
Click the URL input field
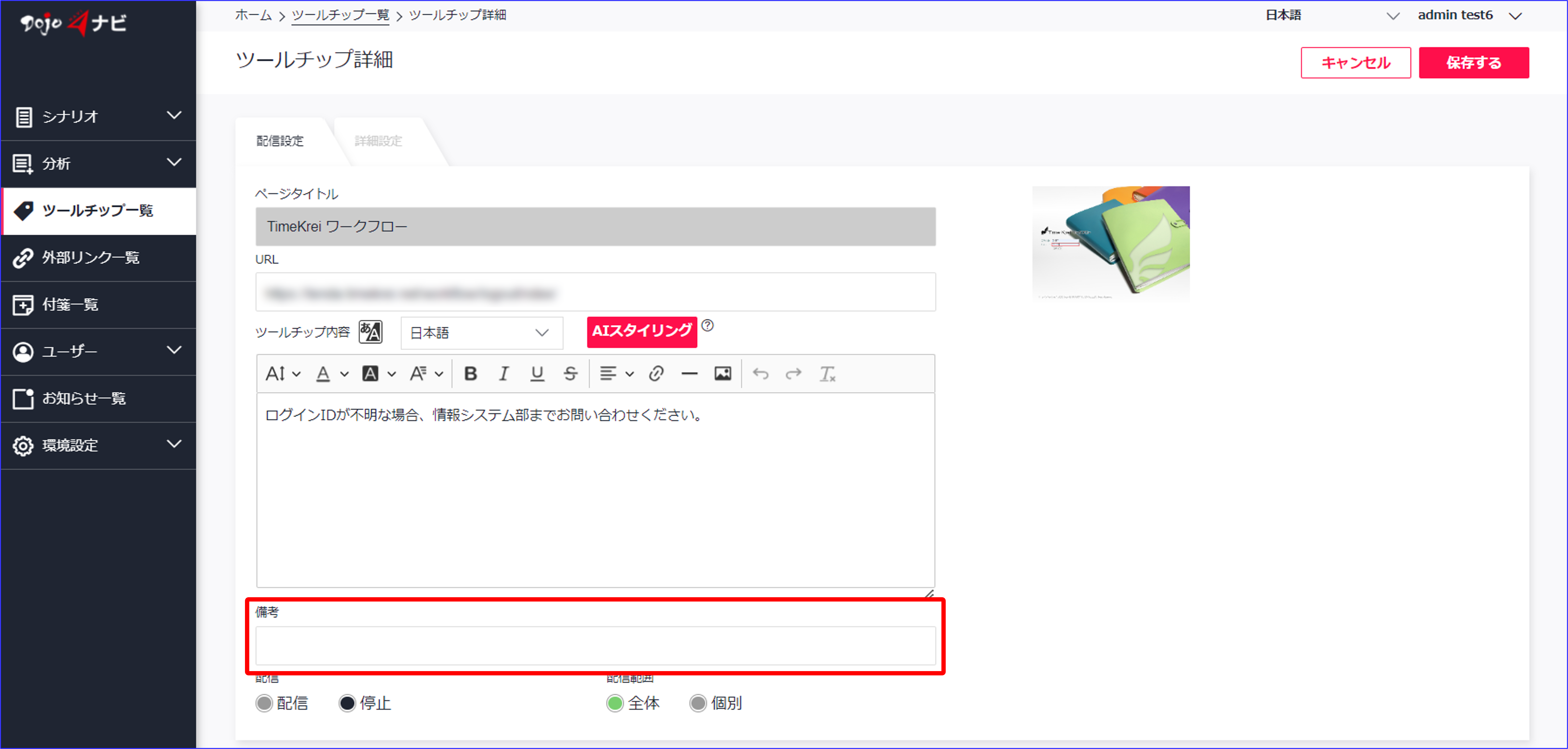pyautogui.click(x=595, y=292)
